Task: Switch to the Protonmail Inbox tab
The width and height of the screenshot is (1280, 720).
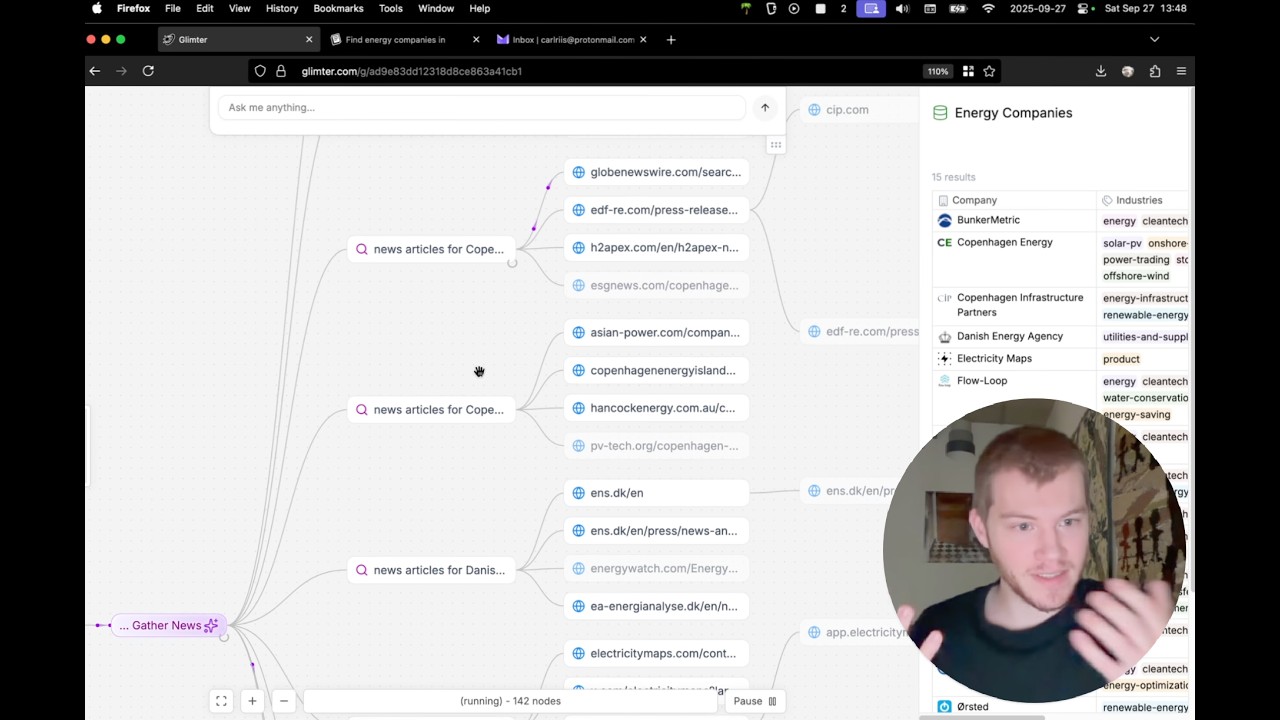Action: 572,40
